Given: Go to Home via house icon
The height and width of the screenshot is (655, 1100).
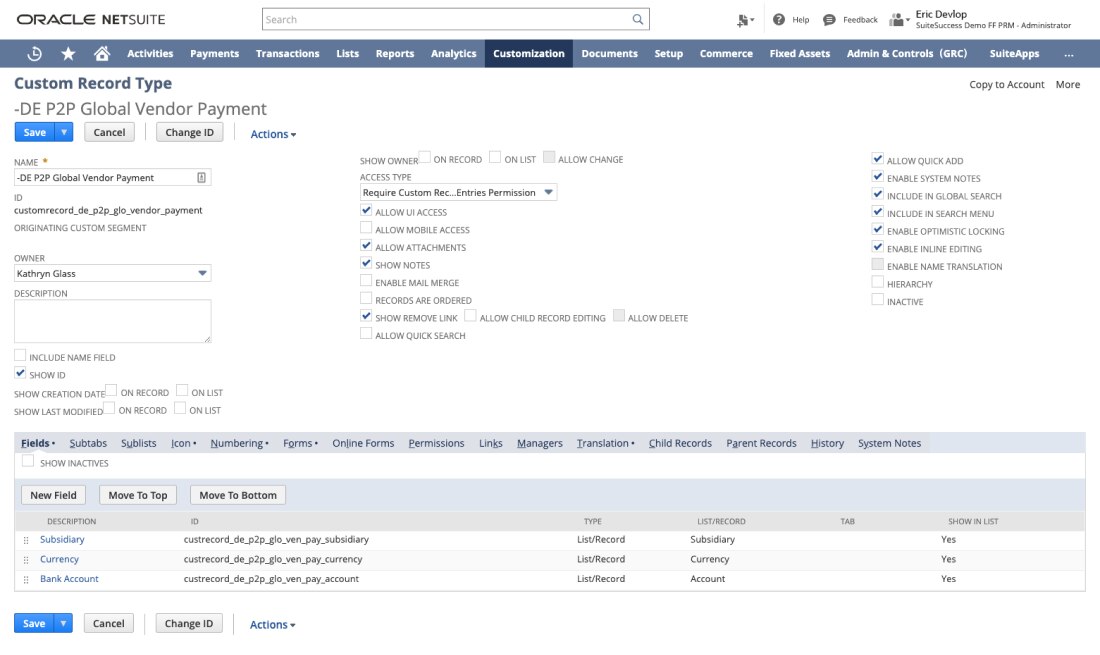Looking at the screenshot, I should coord(101,54).
